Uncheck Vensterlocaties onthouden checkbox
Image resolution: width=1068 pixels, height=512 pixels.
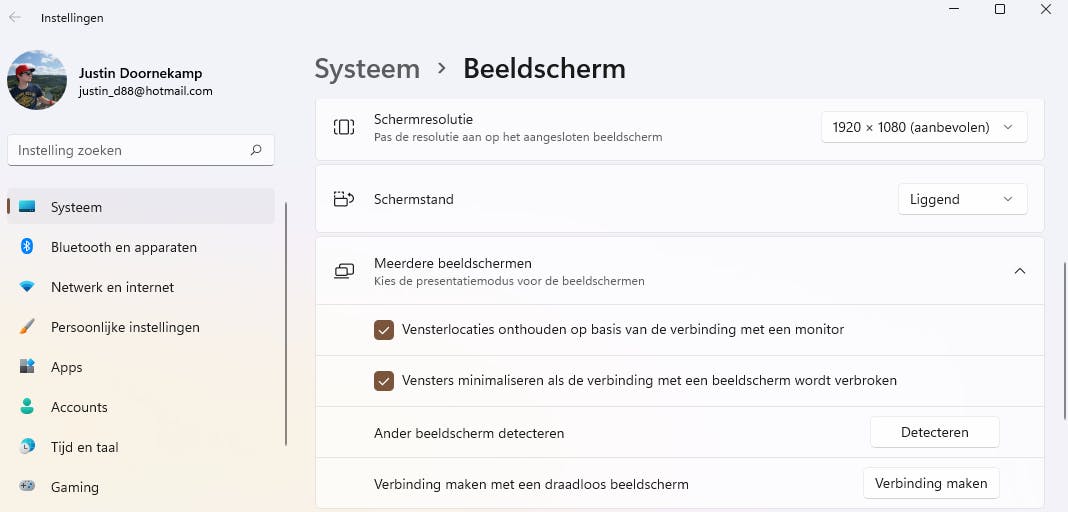383,329
